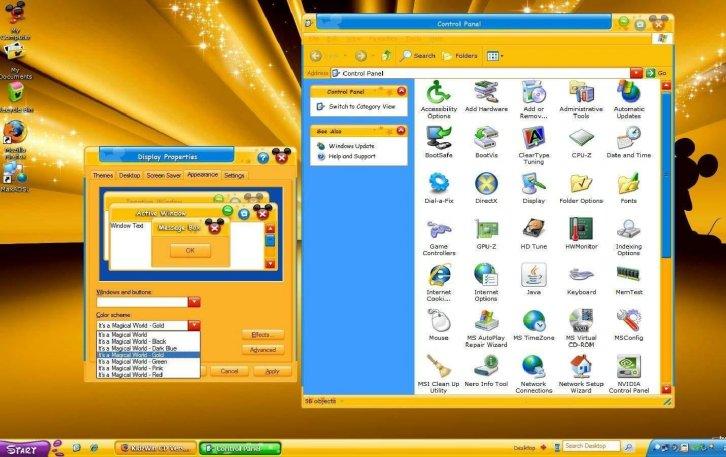
Task: Open Keyboard icon
Action: (x=581, y=279)
